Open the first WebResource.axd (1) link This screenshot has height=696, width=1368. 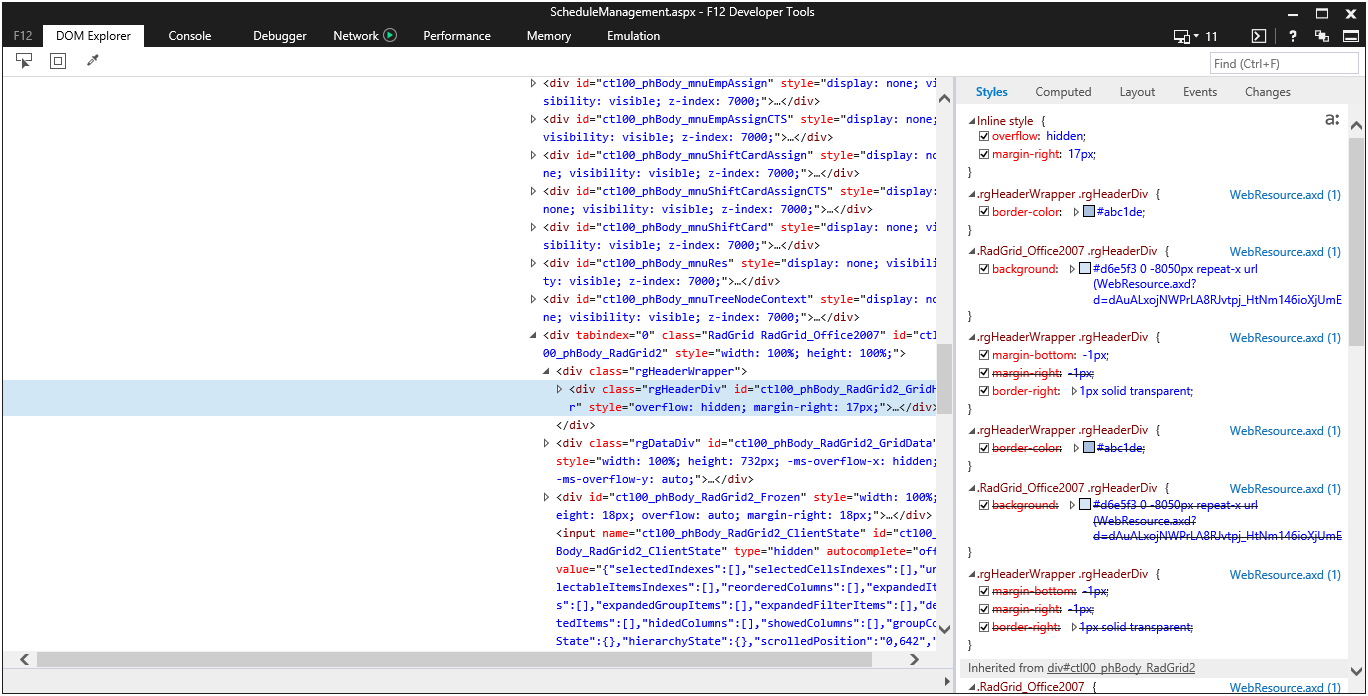[x=1285, y=195]
